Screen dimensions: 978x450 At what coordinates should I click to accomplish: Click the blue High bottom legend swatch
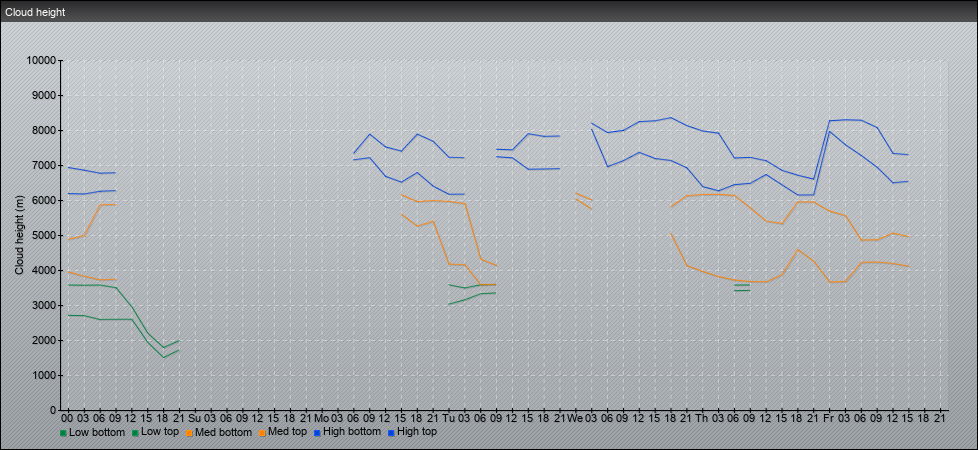pyautogui.click(x=316, y=433)
